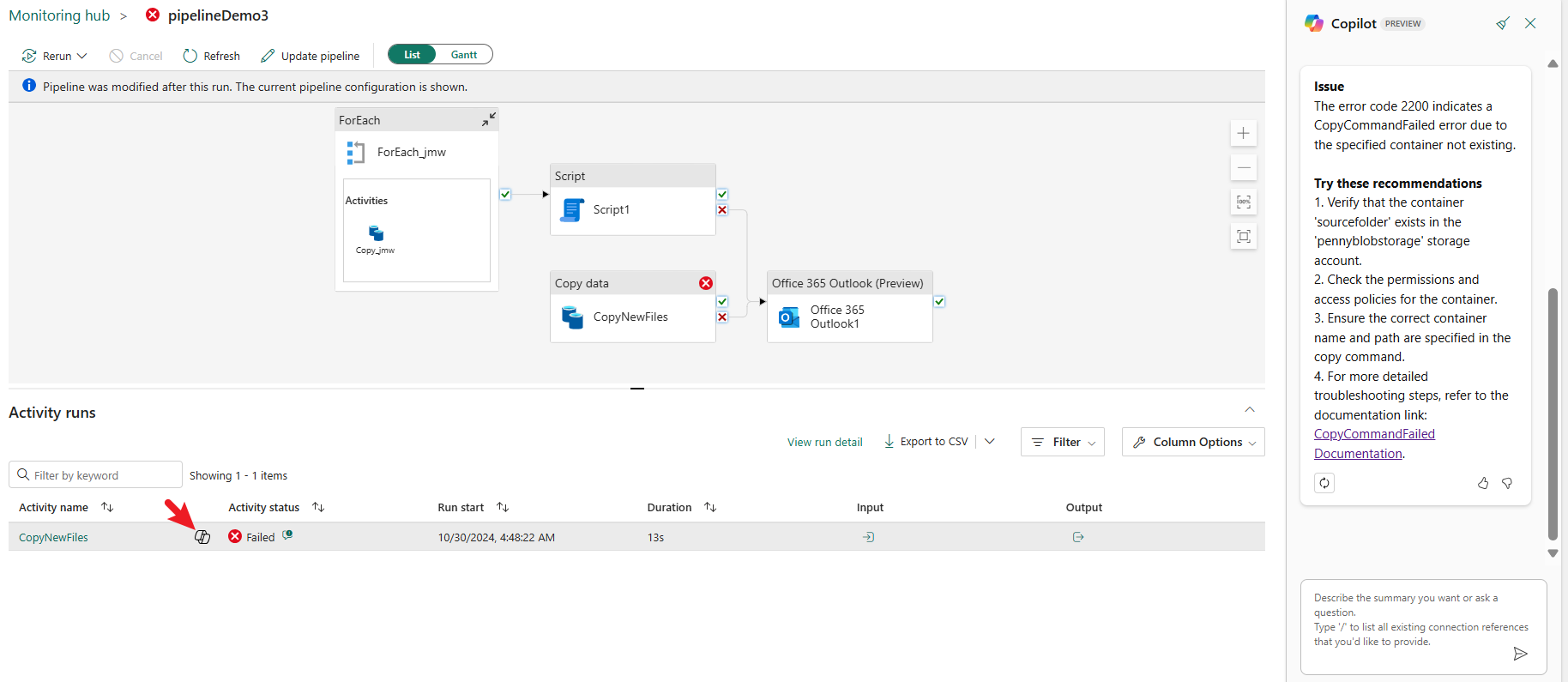1568x682 pixels.
Task: Close the Copilot pane
Action: pos(1530,23)
